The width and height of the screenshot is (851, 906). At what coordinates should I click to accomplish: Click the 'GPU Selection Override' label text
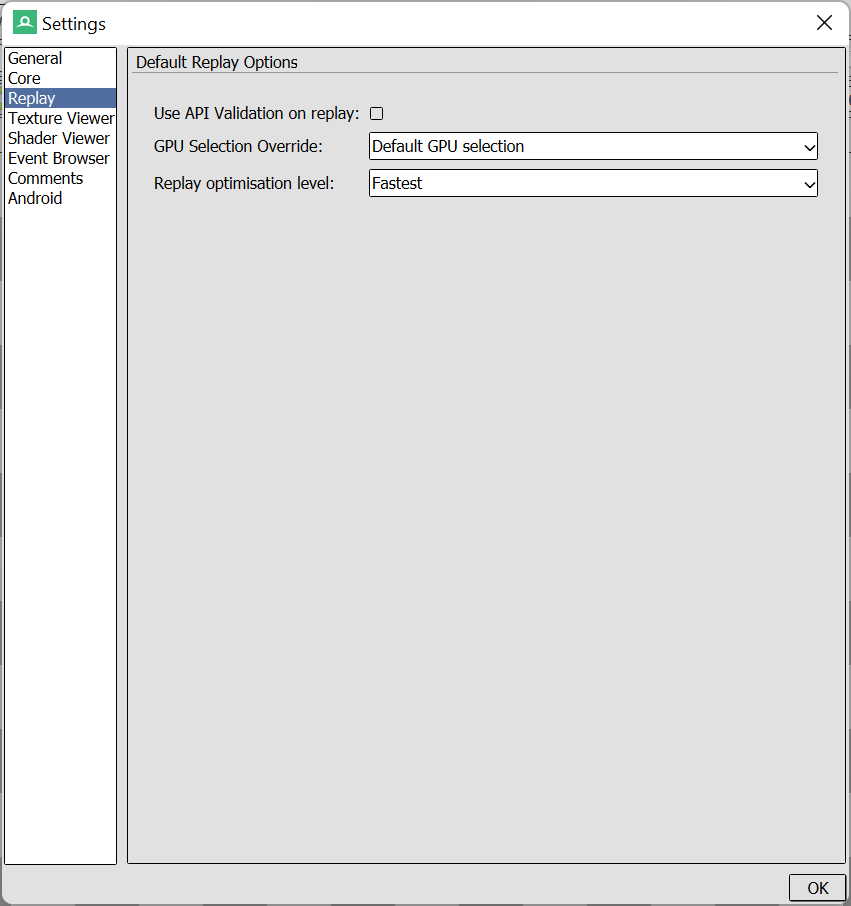click(238, 147)
